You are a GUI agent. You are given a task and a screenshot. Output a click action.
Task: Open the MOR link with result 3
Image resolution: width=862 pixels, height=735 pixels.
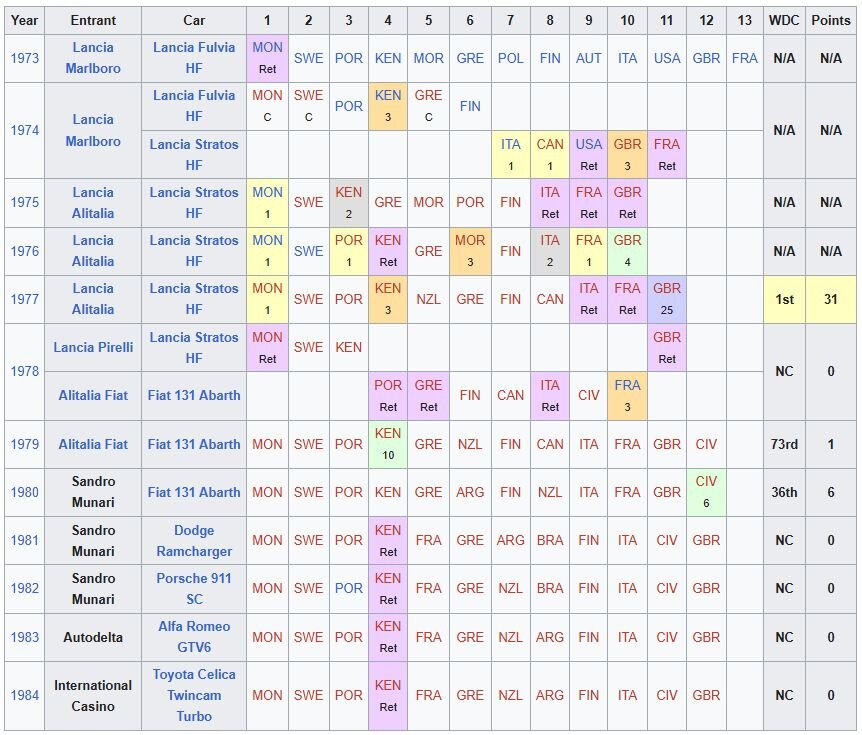(x=470, y=241)
